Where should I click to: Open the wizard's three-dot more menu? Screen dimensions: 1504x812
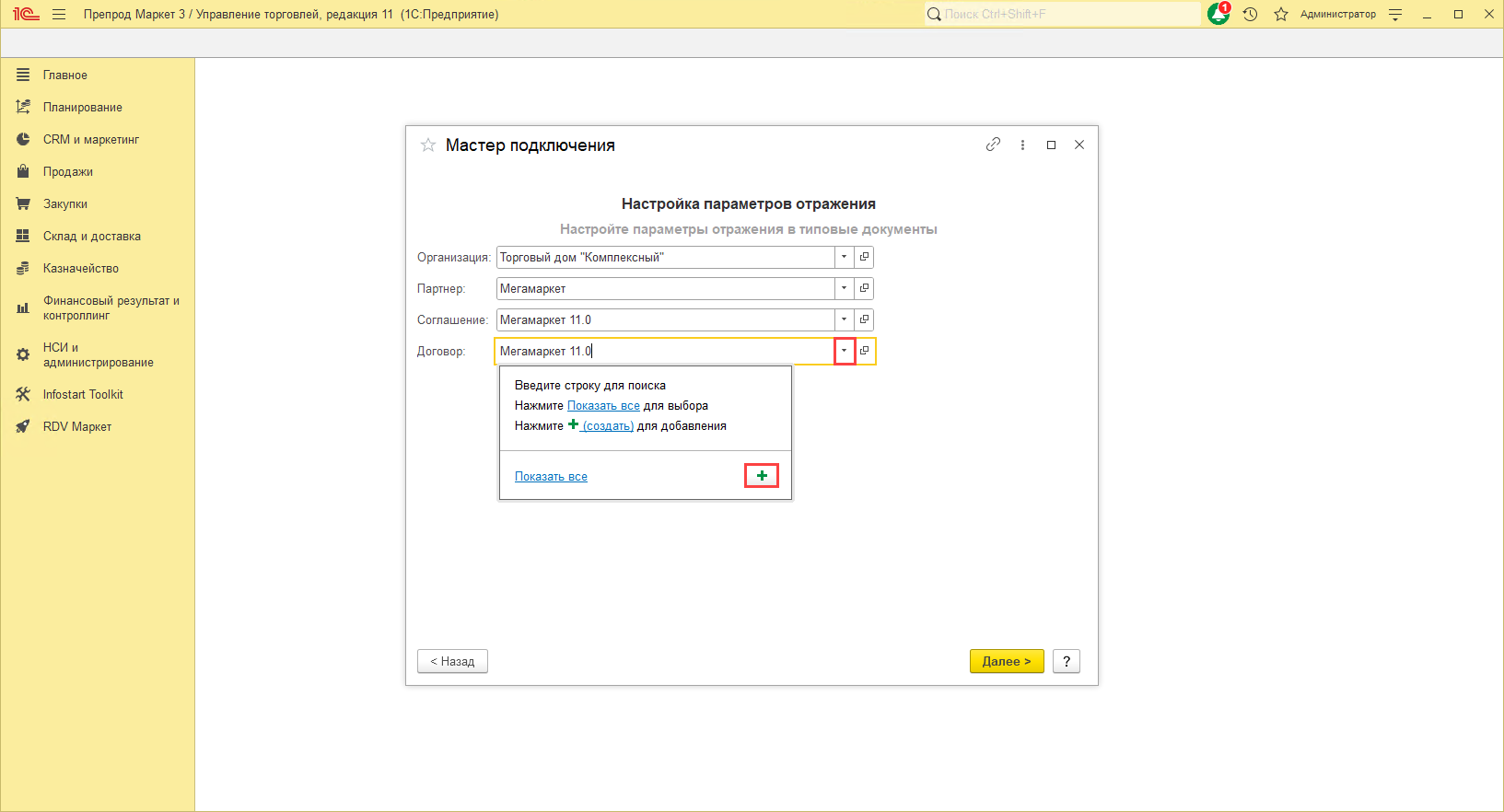tap(1022, 145)
